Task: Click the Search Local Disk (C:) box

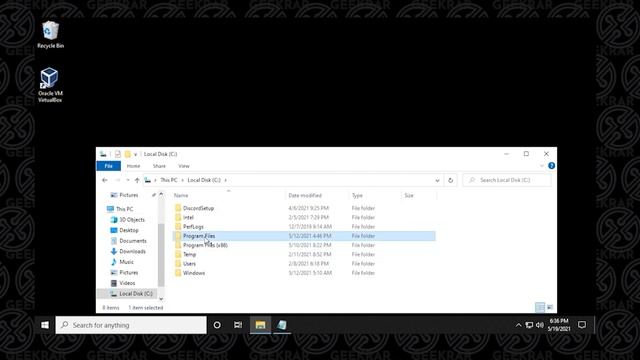Action: (x=507, y=180)
